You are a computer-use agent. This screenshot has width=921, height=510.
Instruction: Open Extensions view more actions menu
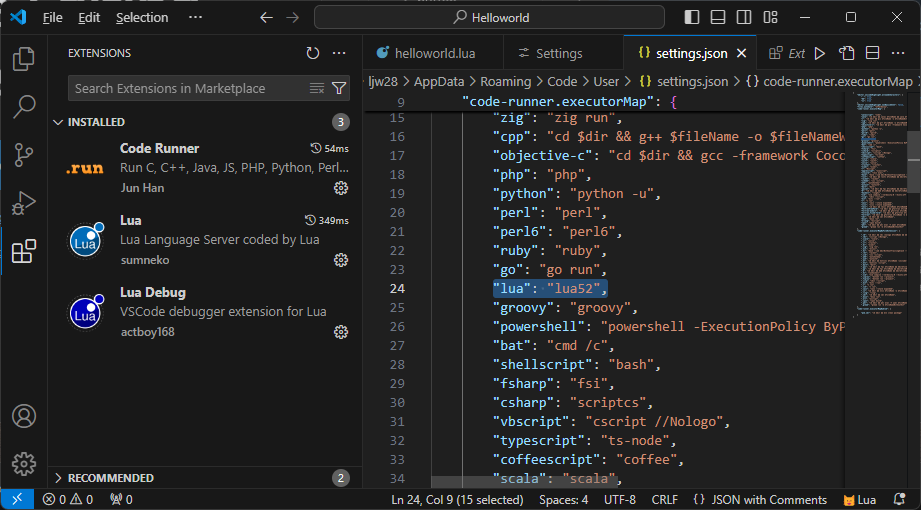click(339, 53)
